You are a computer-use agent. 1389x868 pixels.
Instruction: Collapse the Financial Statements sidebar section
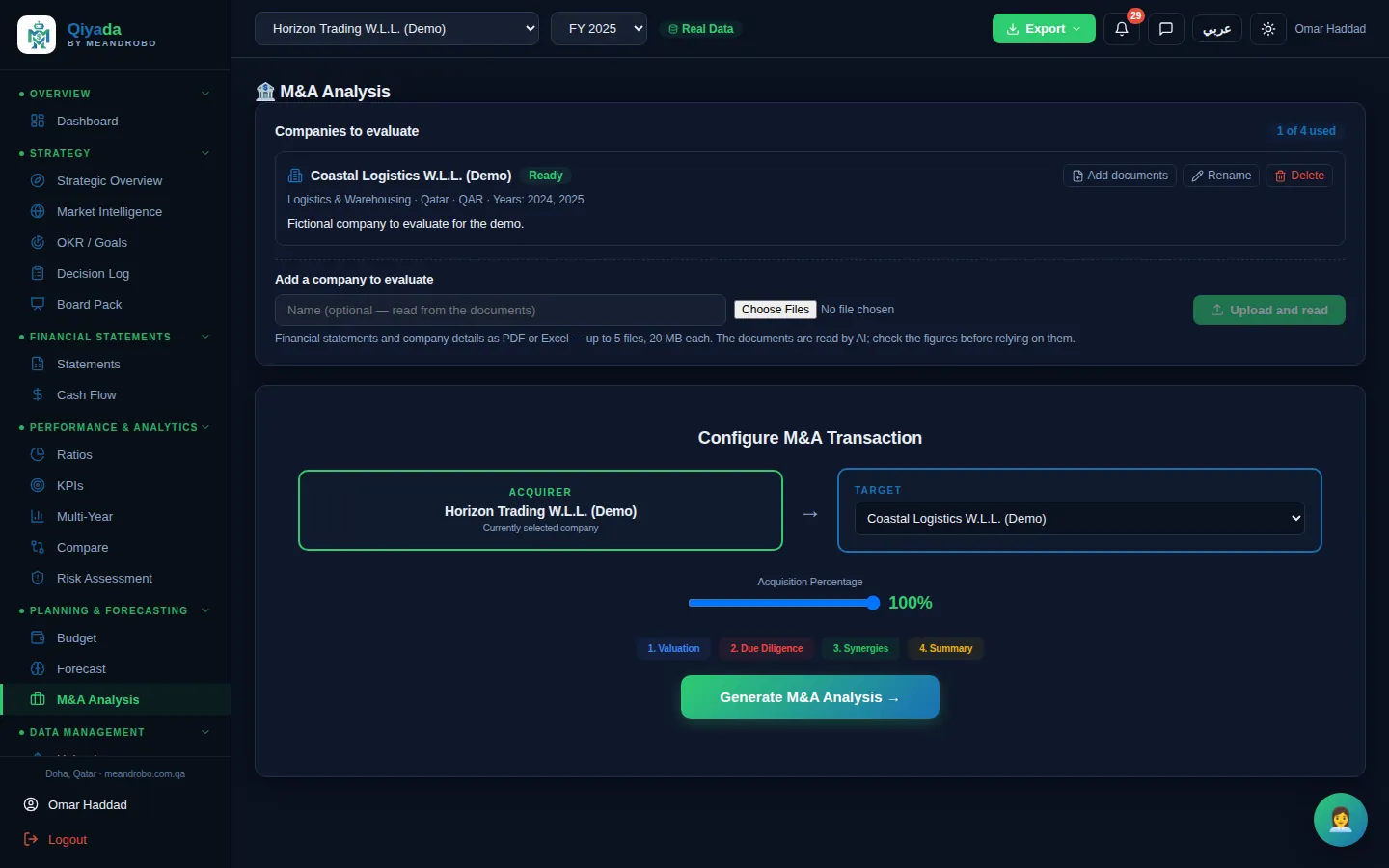[115, 337]
